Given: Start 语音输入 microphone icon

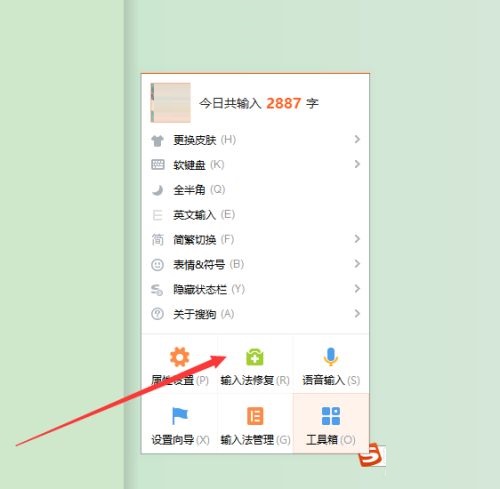Looking at the screenshot, I should (331, 357).
